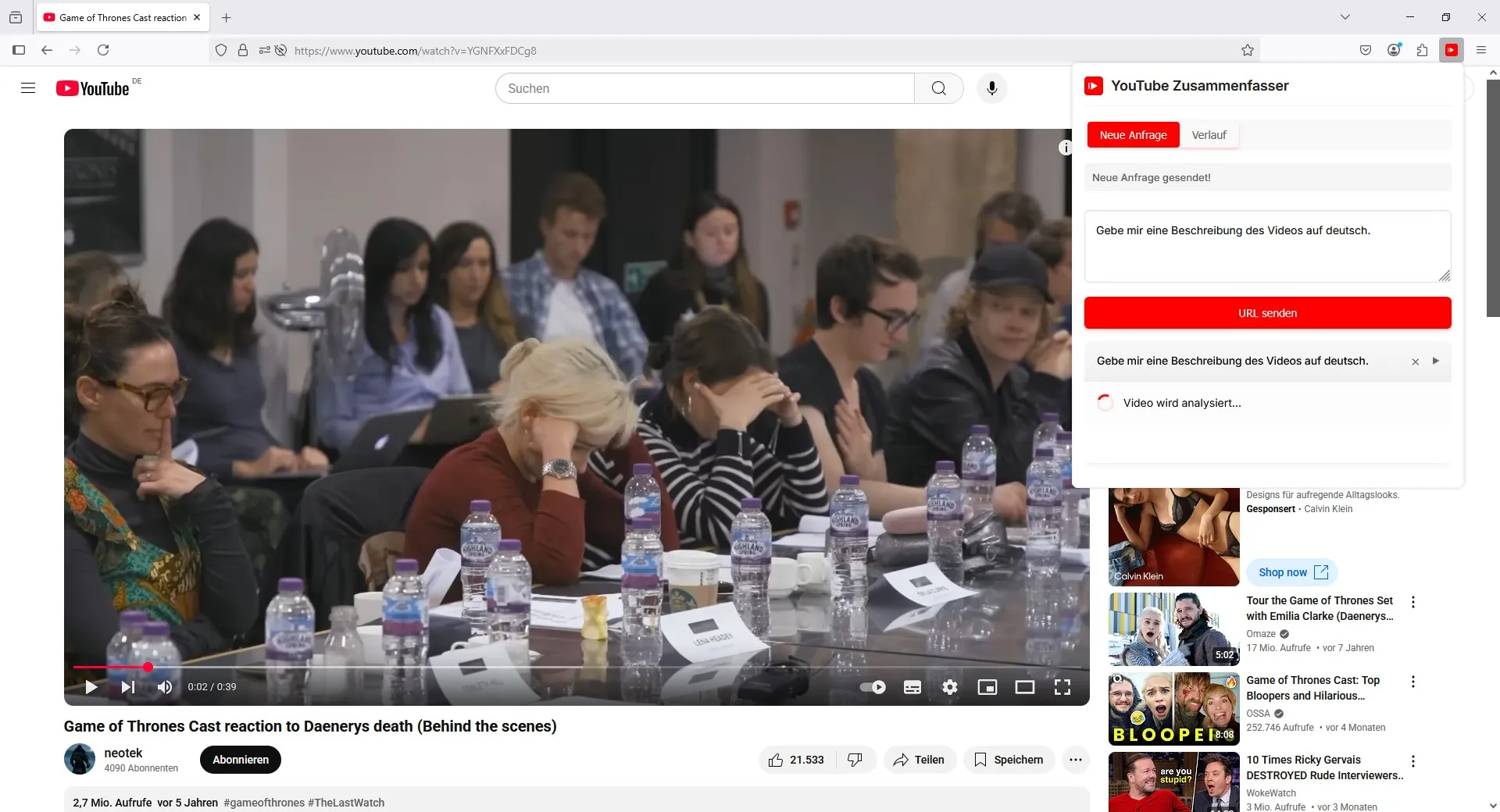Toggle subtitles on the player
1500x812 pixels.
point(912,687)
